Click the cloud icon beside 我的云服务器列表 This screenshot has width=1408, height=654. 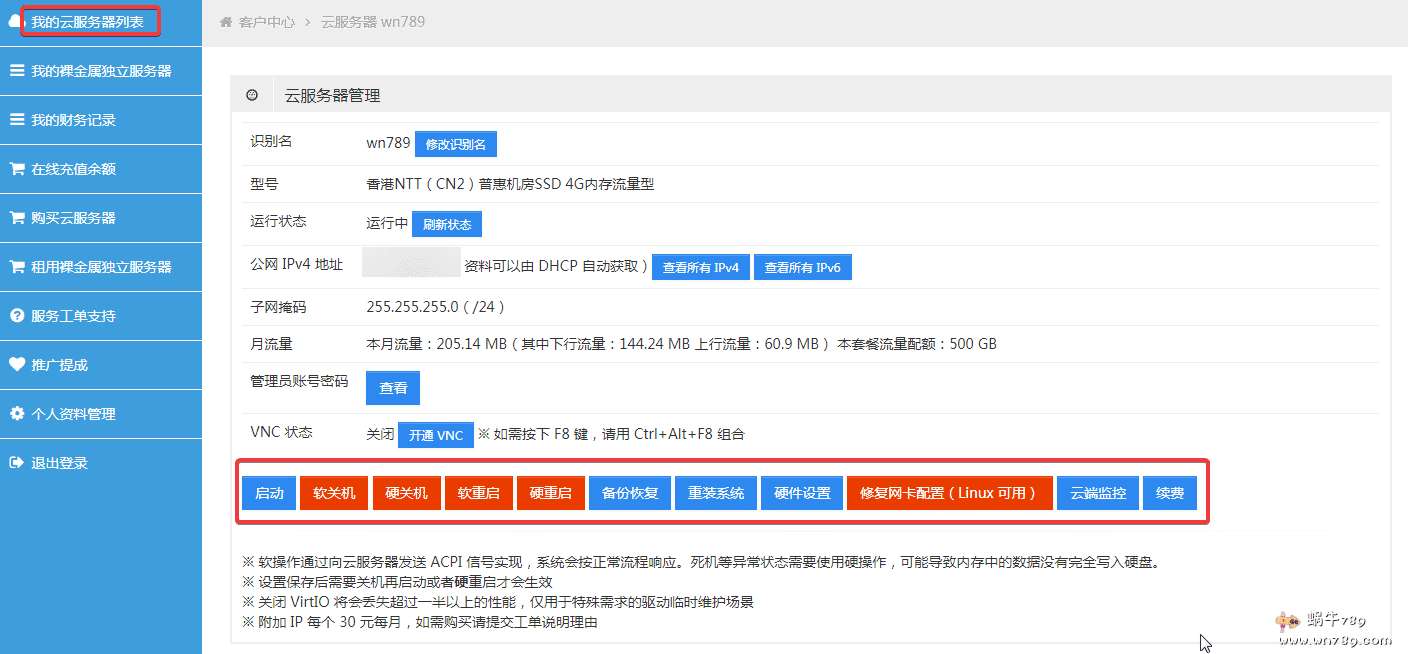pyautogui.click(x=14, y=22)
